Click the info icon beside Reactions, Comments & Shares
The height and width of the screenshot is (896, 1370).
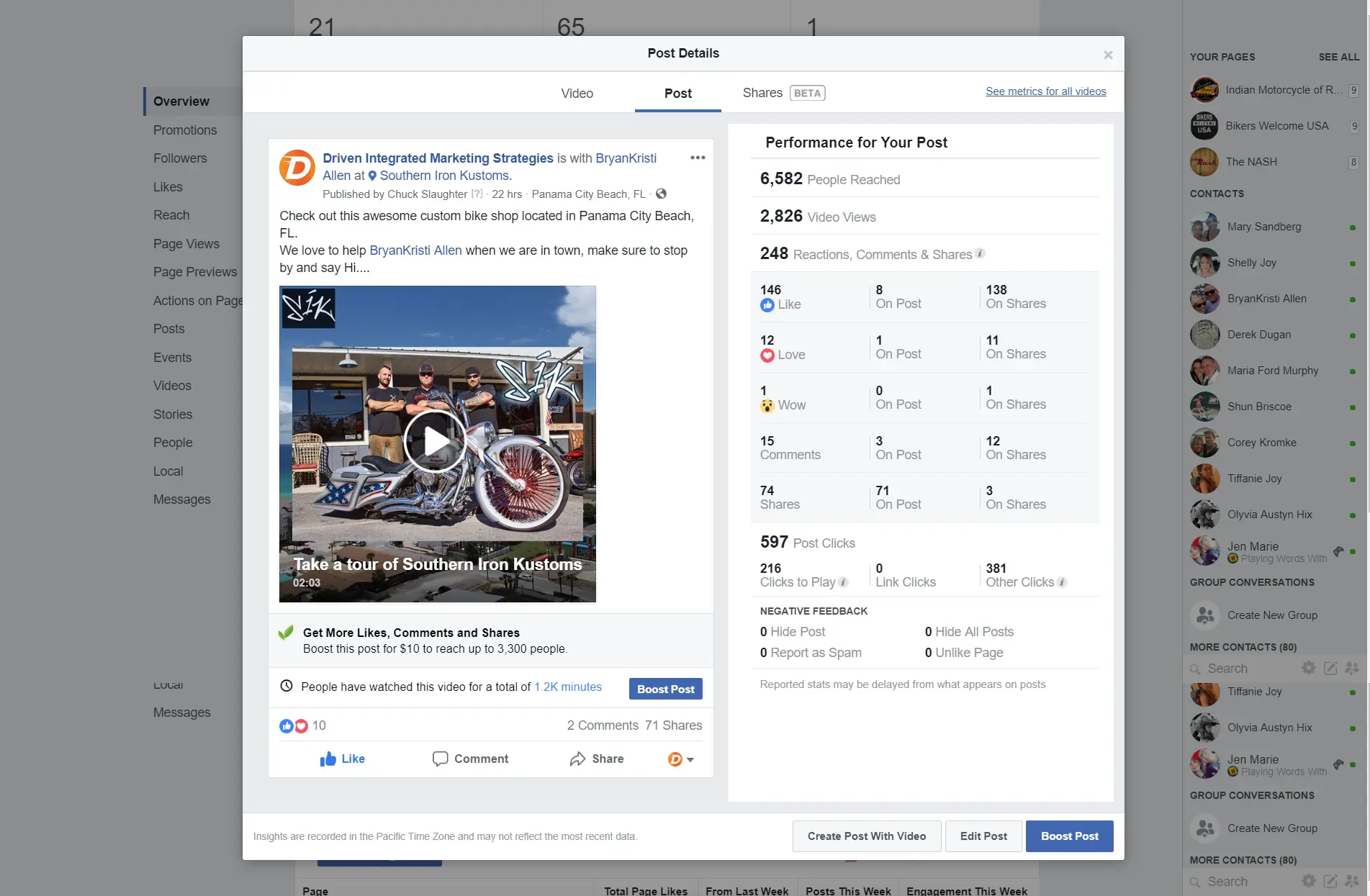[x=980, y=253]
